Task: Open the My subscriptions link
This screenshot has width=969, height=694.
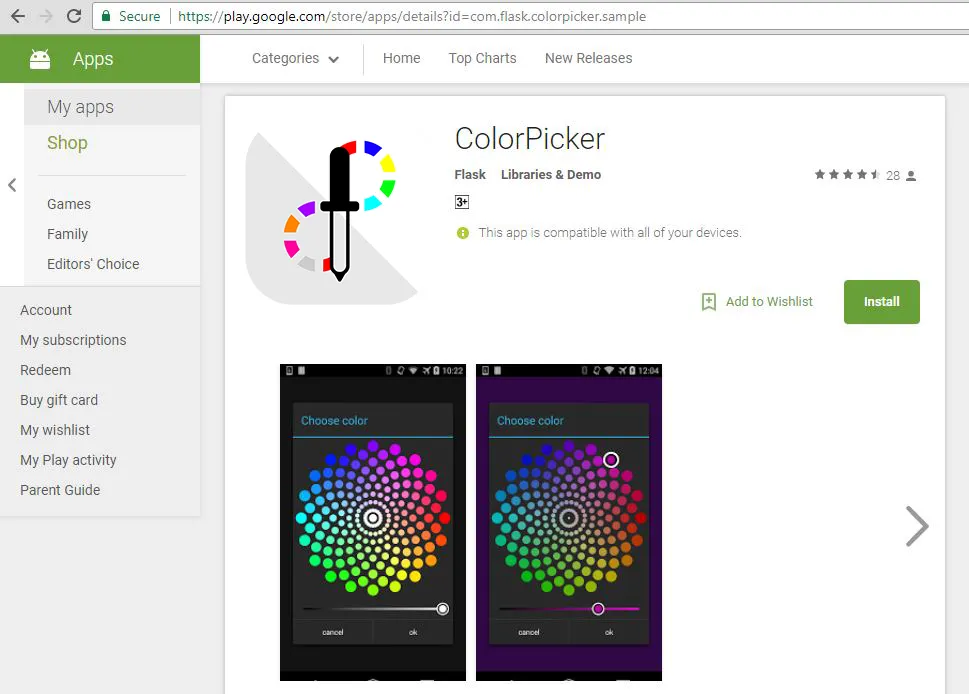Action: coord(73,341)
